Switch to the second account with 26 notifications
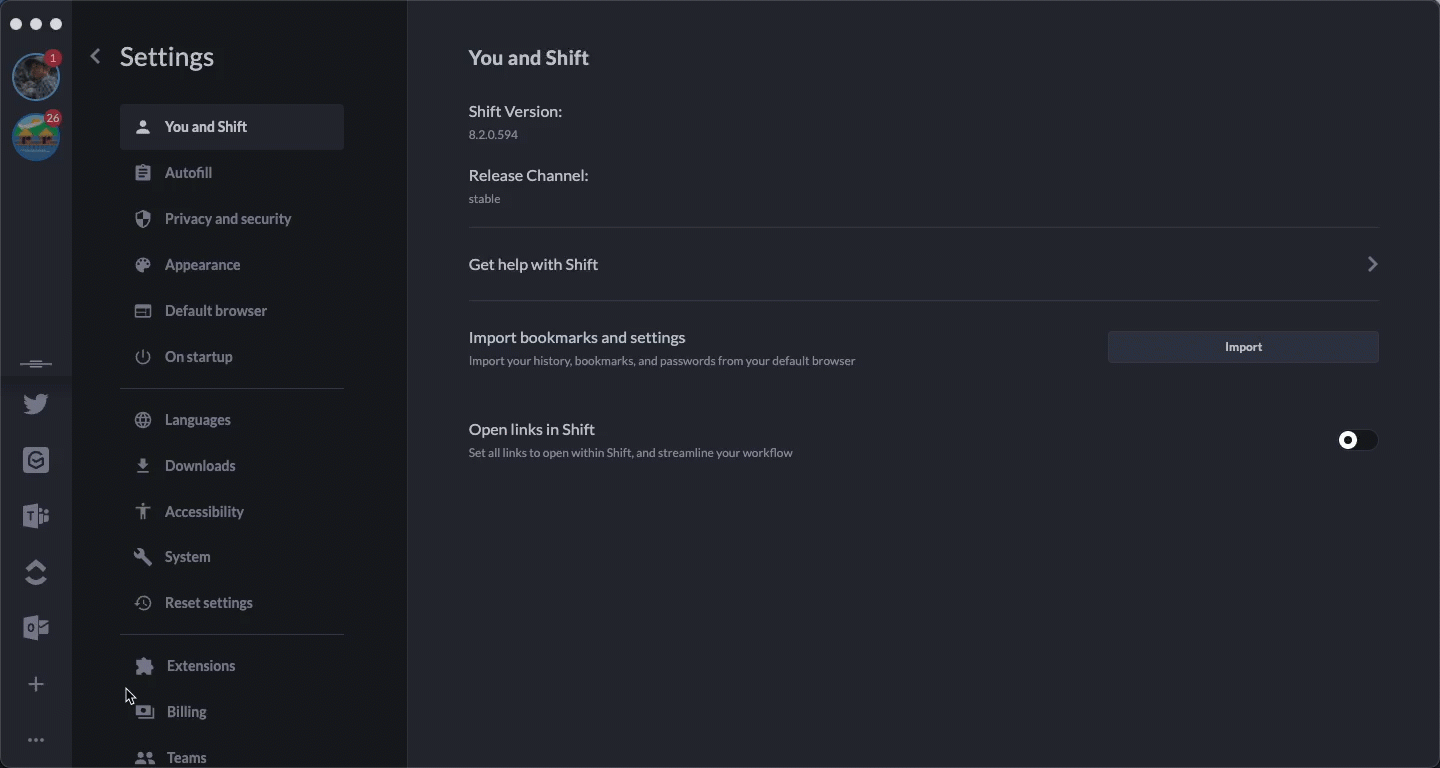 coord(36,137)
